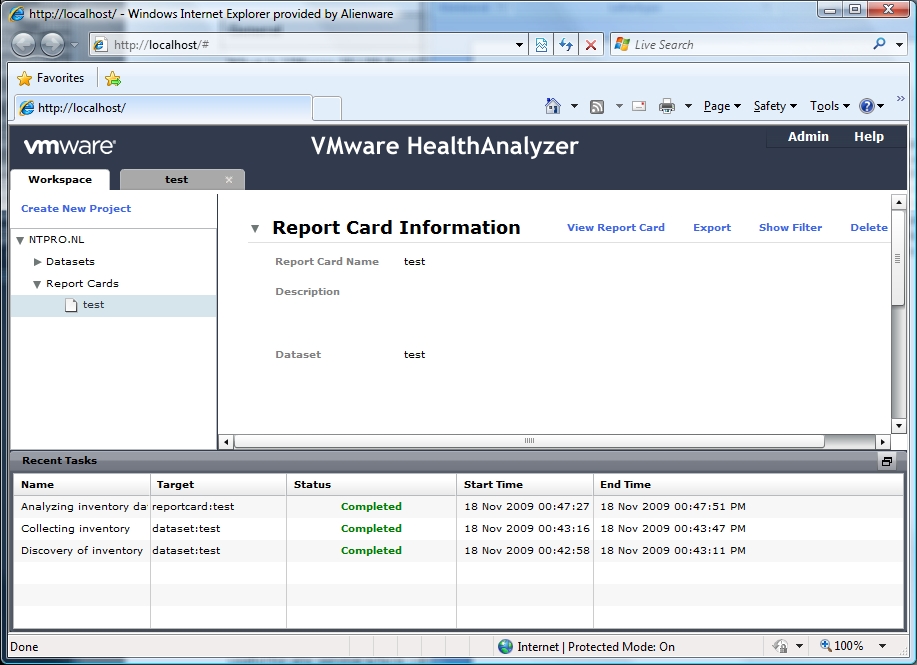
Task: Open the Tools menu
Action: coord(829,106)
